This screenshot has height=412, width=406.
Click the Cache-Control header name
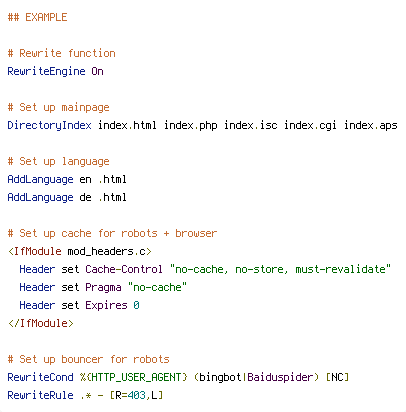click(124, 269)
